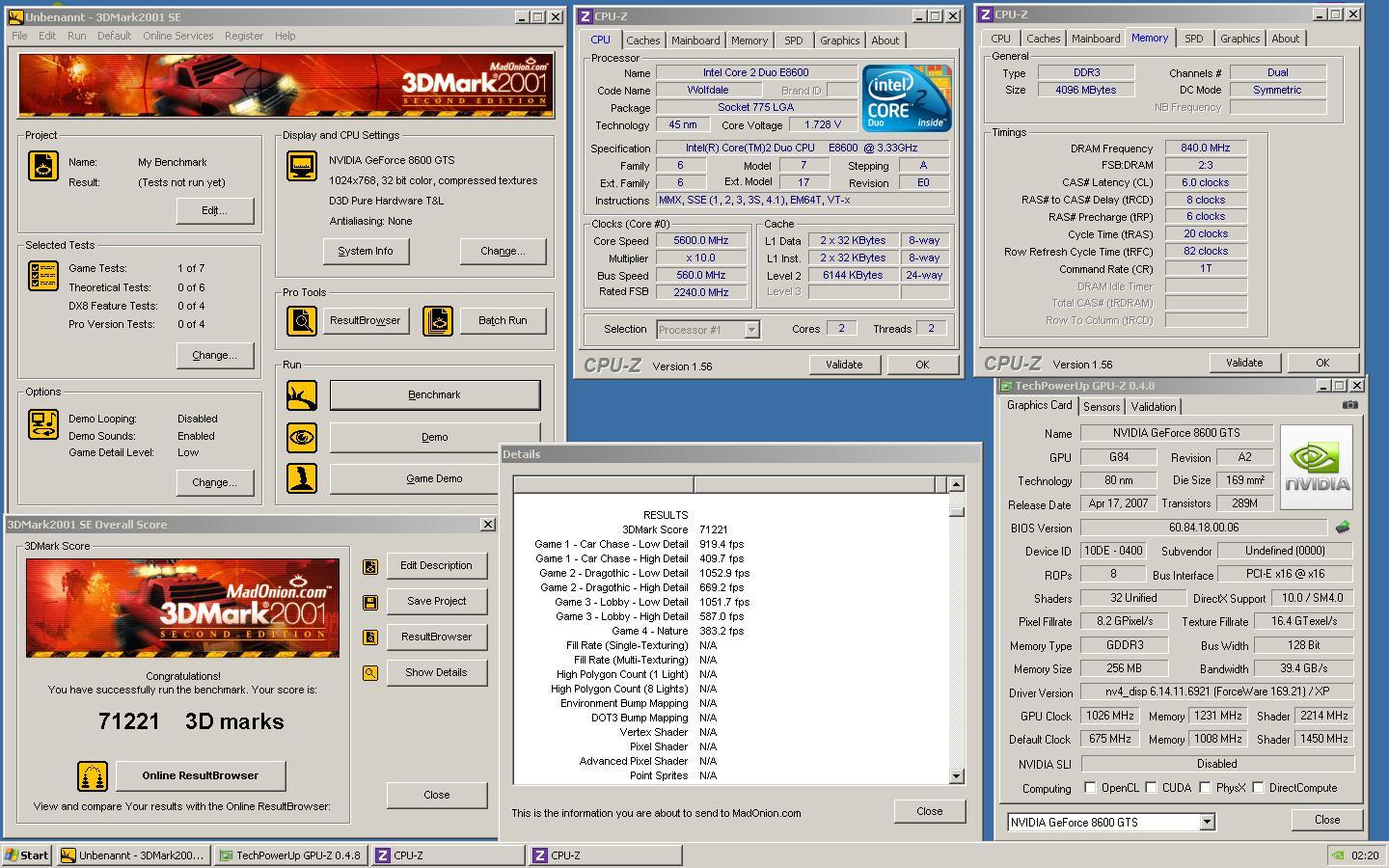This screenshot has height=868, width=1389.
Task: Click Change... button in Display and CPU Settings
Action: [x=503, y=251]
